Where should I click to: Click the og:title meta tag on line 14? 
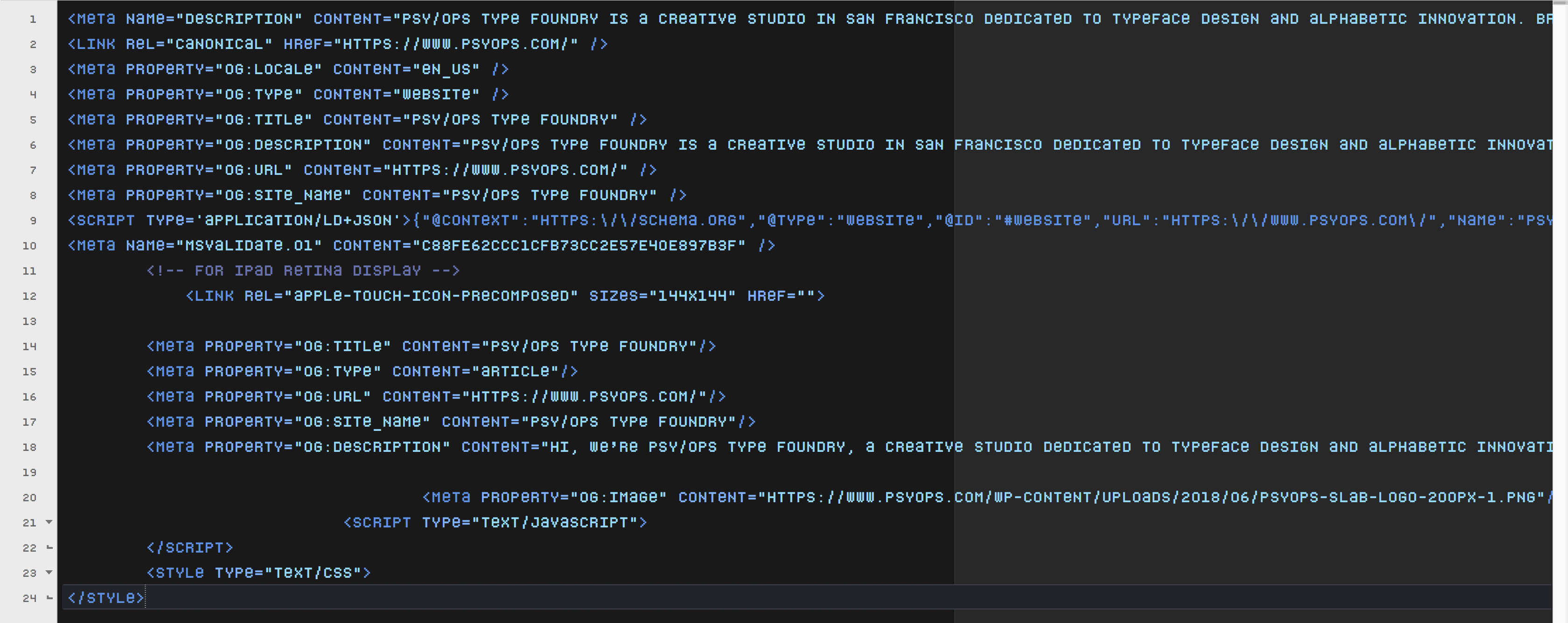pyautogui.click(x=432, y=346)
